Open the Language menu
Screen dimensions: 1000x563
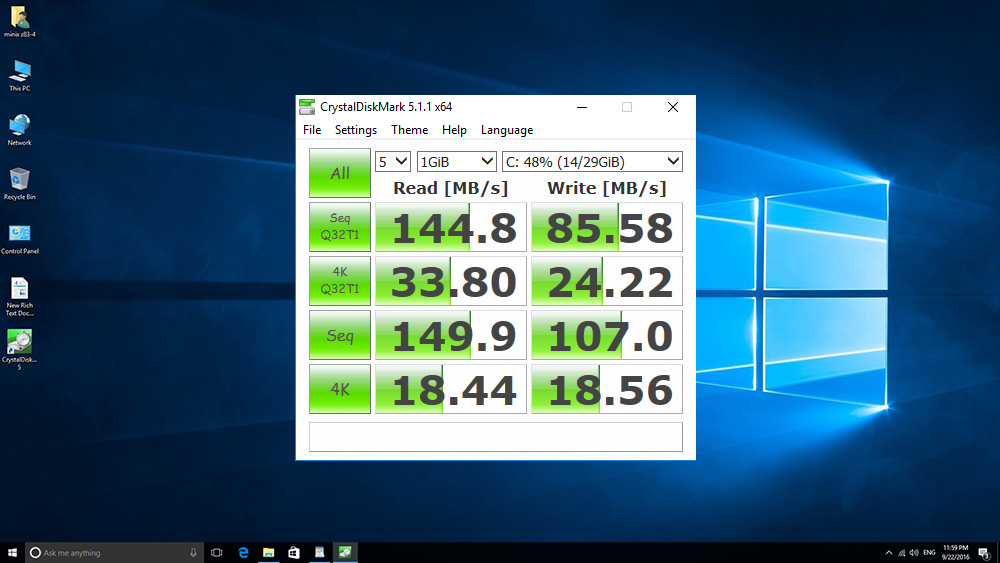tap(507, 130)
